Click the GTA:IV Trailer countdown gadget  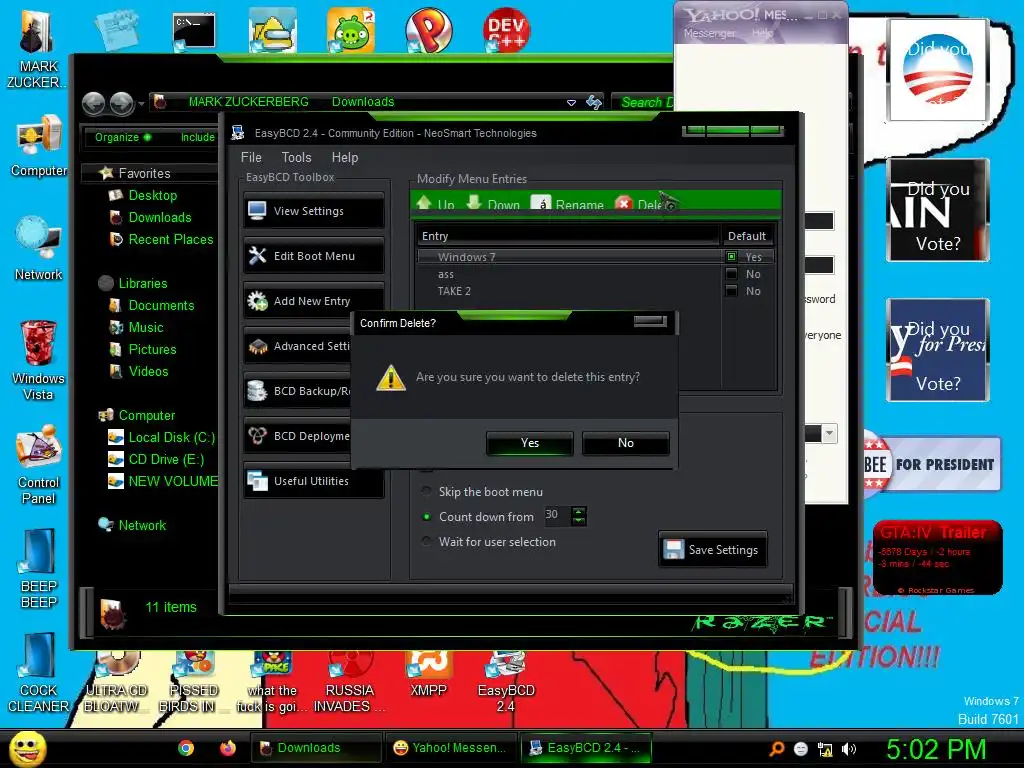coord(938,558)
